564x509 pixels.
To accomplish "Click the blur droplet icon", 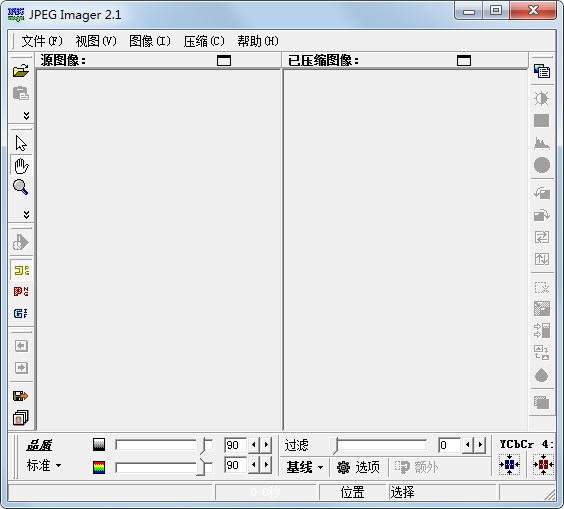I will 542,375.
